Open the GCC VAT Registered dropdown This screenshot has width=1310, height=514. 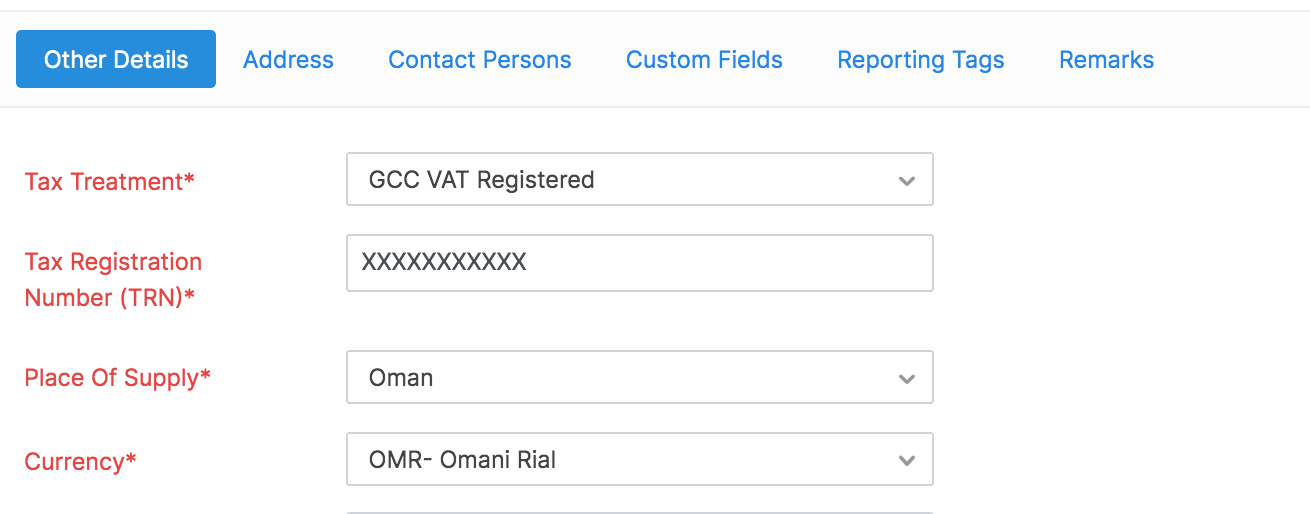(x=620, y=180)
